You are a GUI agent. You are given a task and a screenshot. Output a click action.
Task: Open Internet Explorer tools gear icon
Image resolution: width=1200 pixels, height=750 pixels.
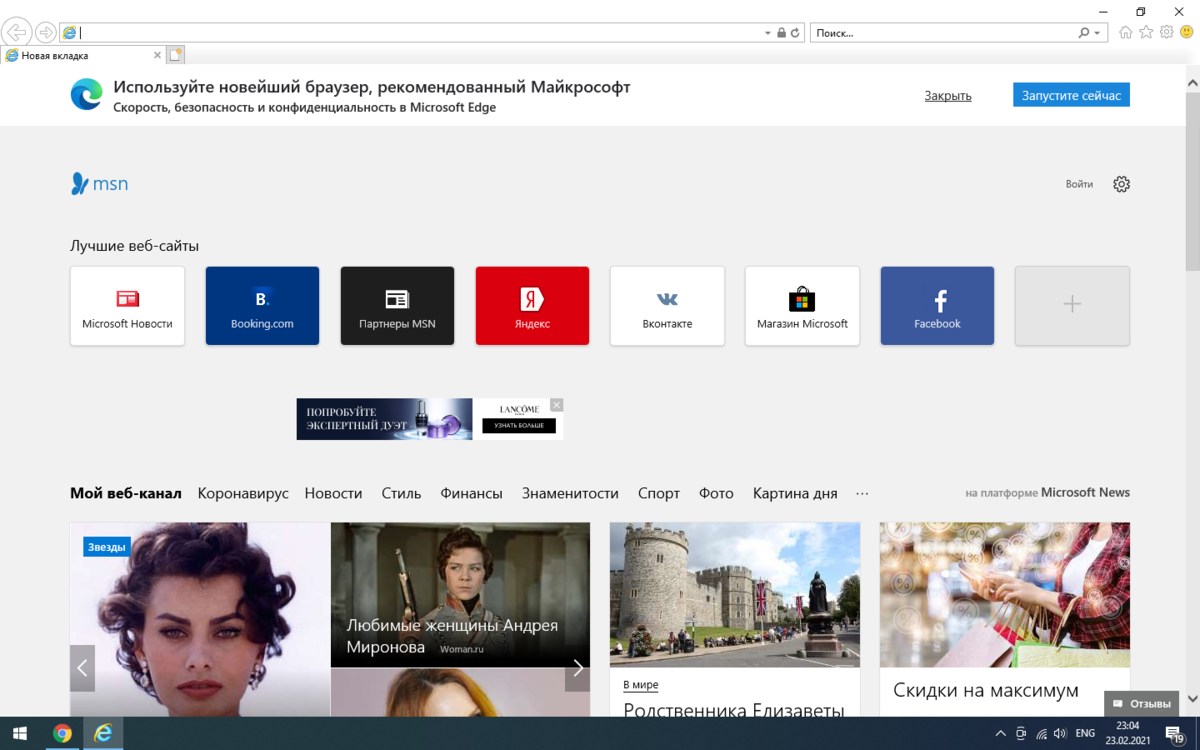point(1166,32)
